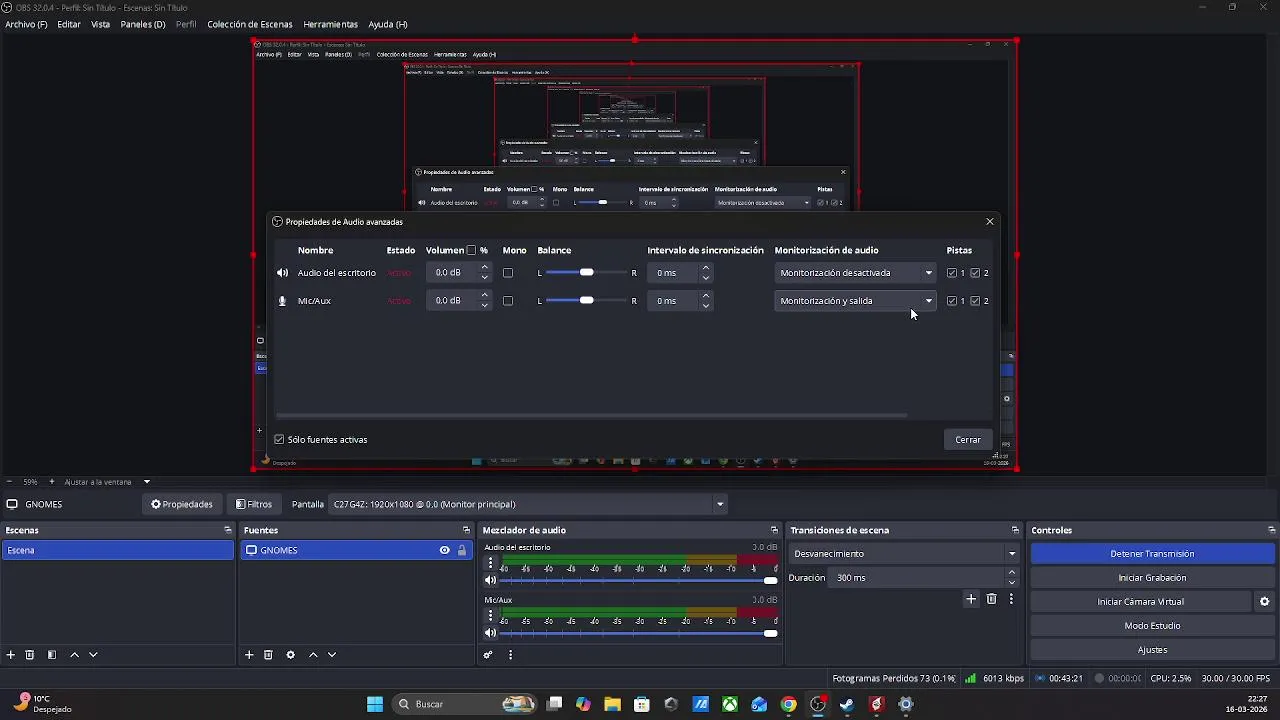
Task: Mute Mic/Aux speaker icon in mixer
Action: pyautogui.click(x=490, y=633)
